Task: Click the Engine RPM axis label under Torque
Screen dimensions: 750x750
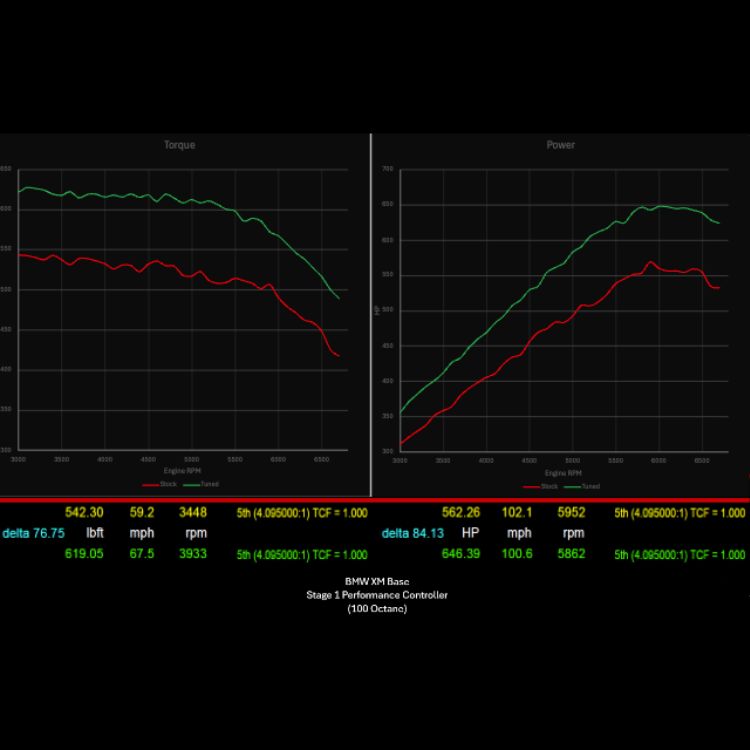Action: (x=181, y=469)
